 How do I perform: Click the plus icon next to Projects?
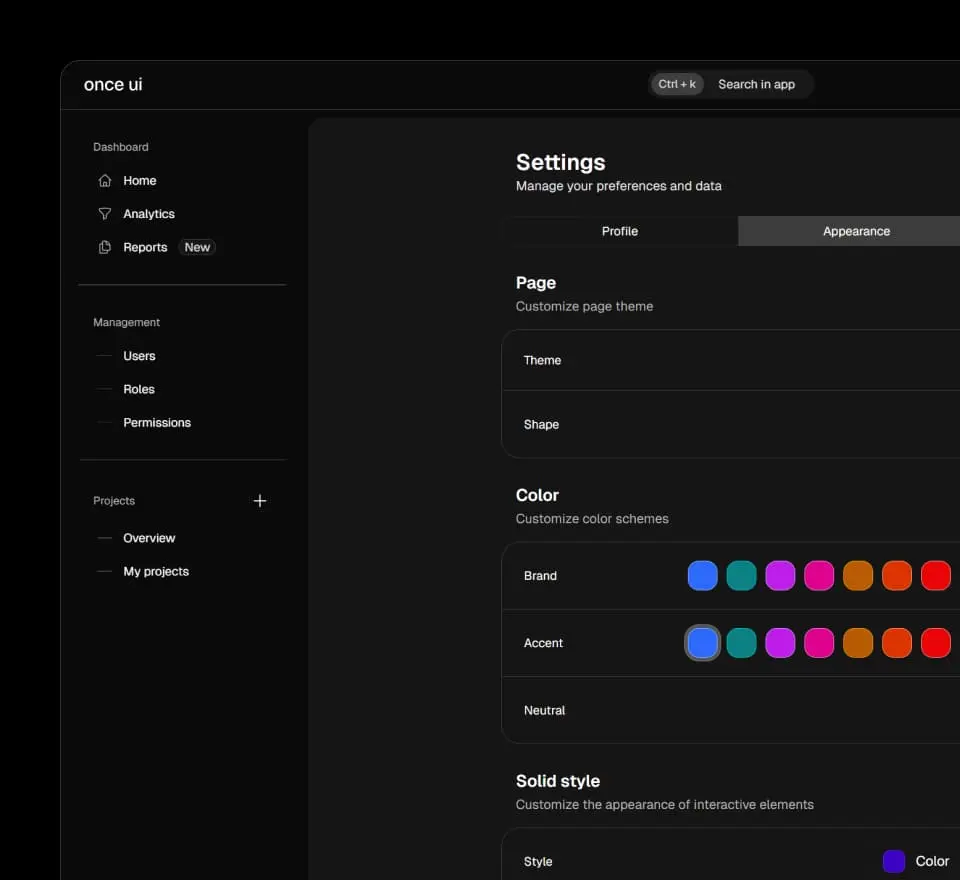point(260,500)
